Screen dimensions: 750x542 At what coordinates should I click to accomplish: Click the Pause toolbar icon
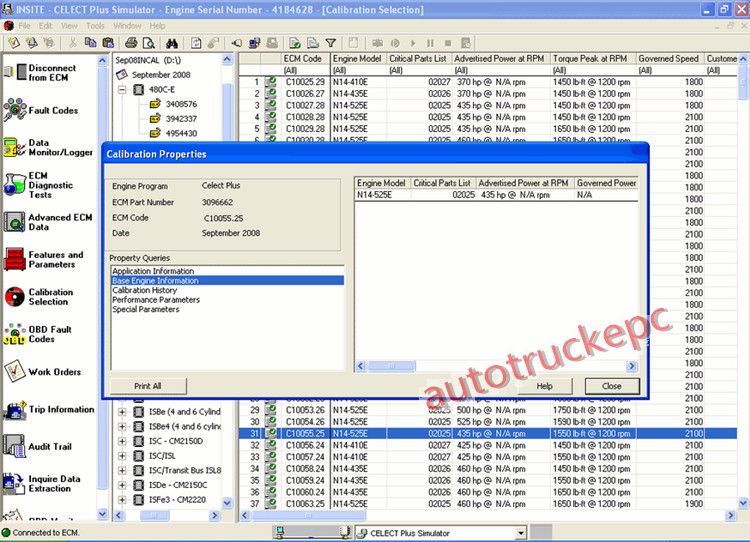coord(430,43)
